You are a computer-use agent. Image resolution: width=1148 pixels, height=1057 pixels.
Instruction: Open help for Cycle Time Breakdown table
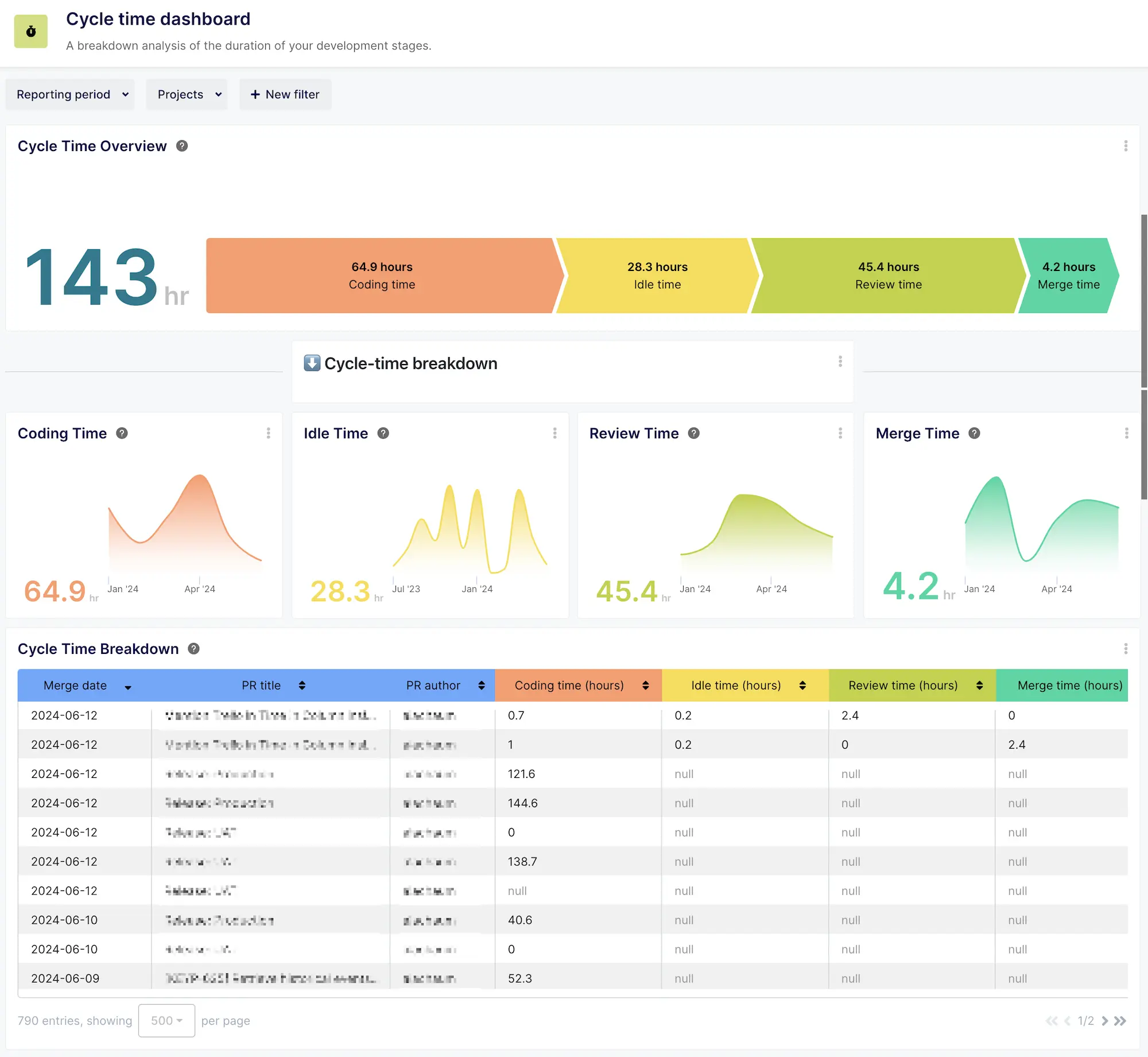[193, 649]
